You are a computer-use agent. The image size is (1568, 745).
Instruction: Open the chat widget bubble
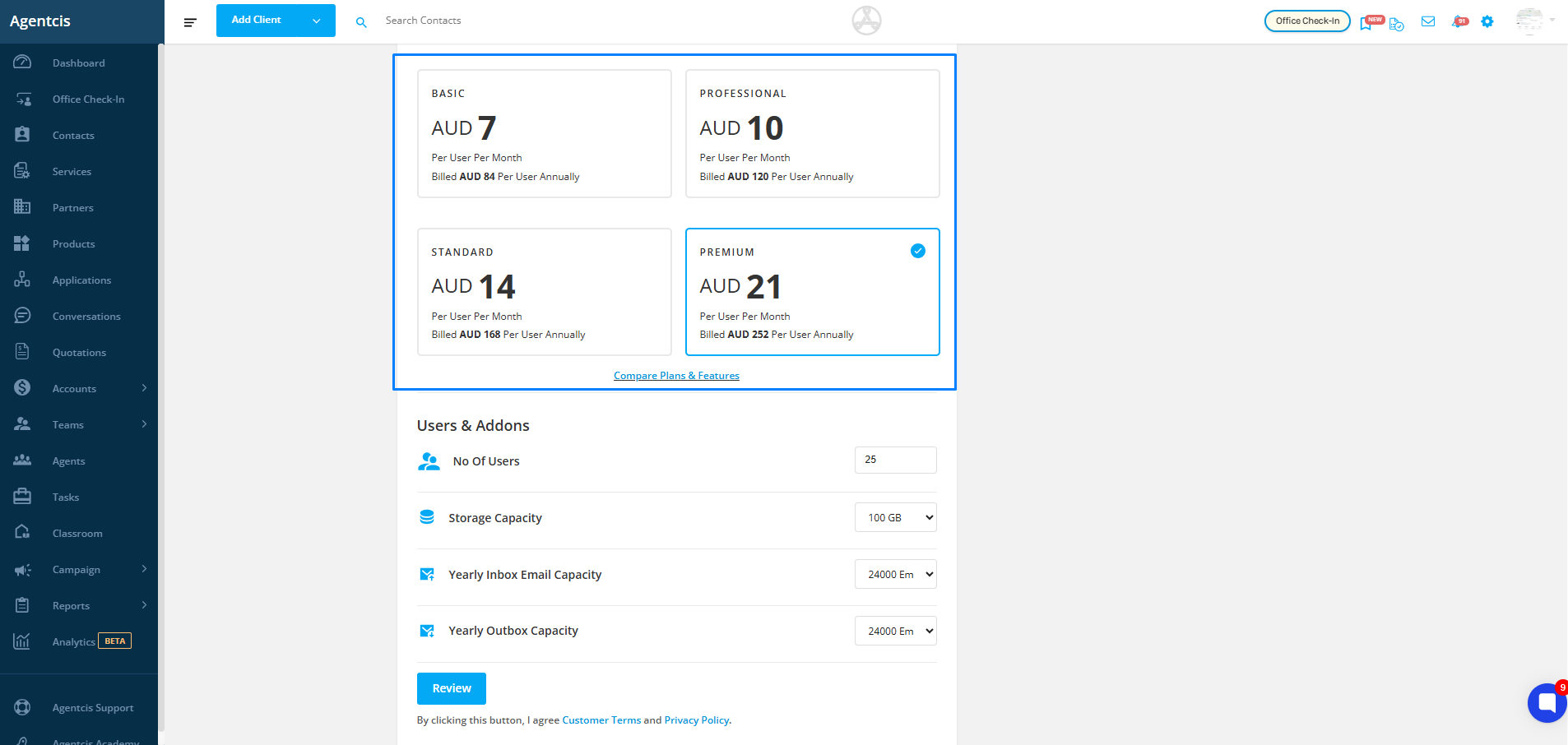click(x=1547, y=703)
